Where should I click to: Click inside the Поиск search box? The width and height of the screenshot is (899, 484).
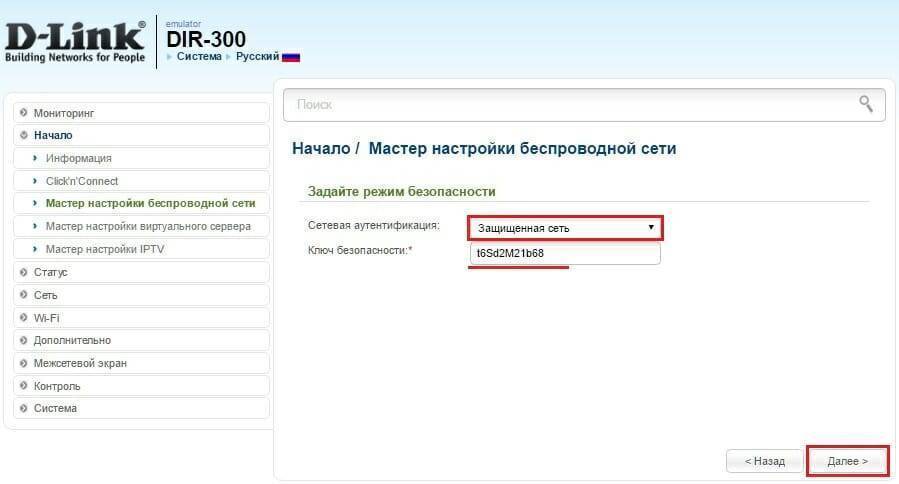tap(570, 104)
